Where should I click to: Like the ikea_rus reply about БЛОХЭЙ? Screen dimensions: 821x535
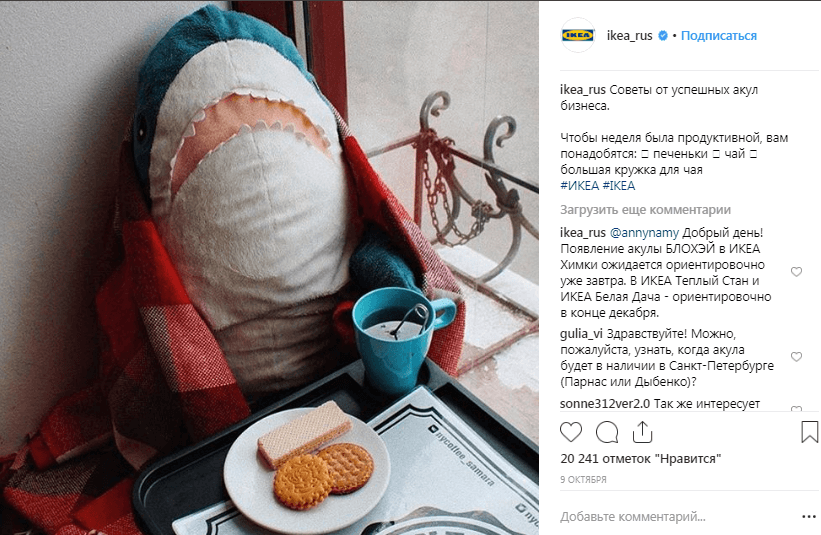tap(796, 272)
